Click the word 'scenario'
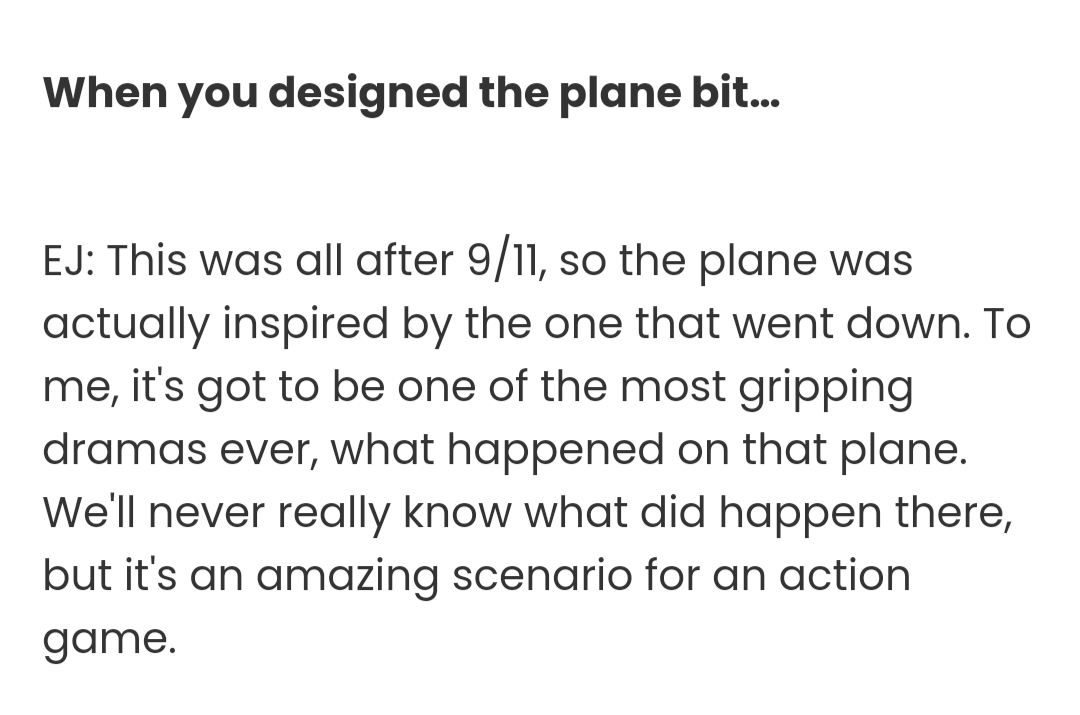The image size is (1080, 715). click(541, 576)
